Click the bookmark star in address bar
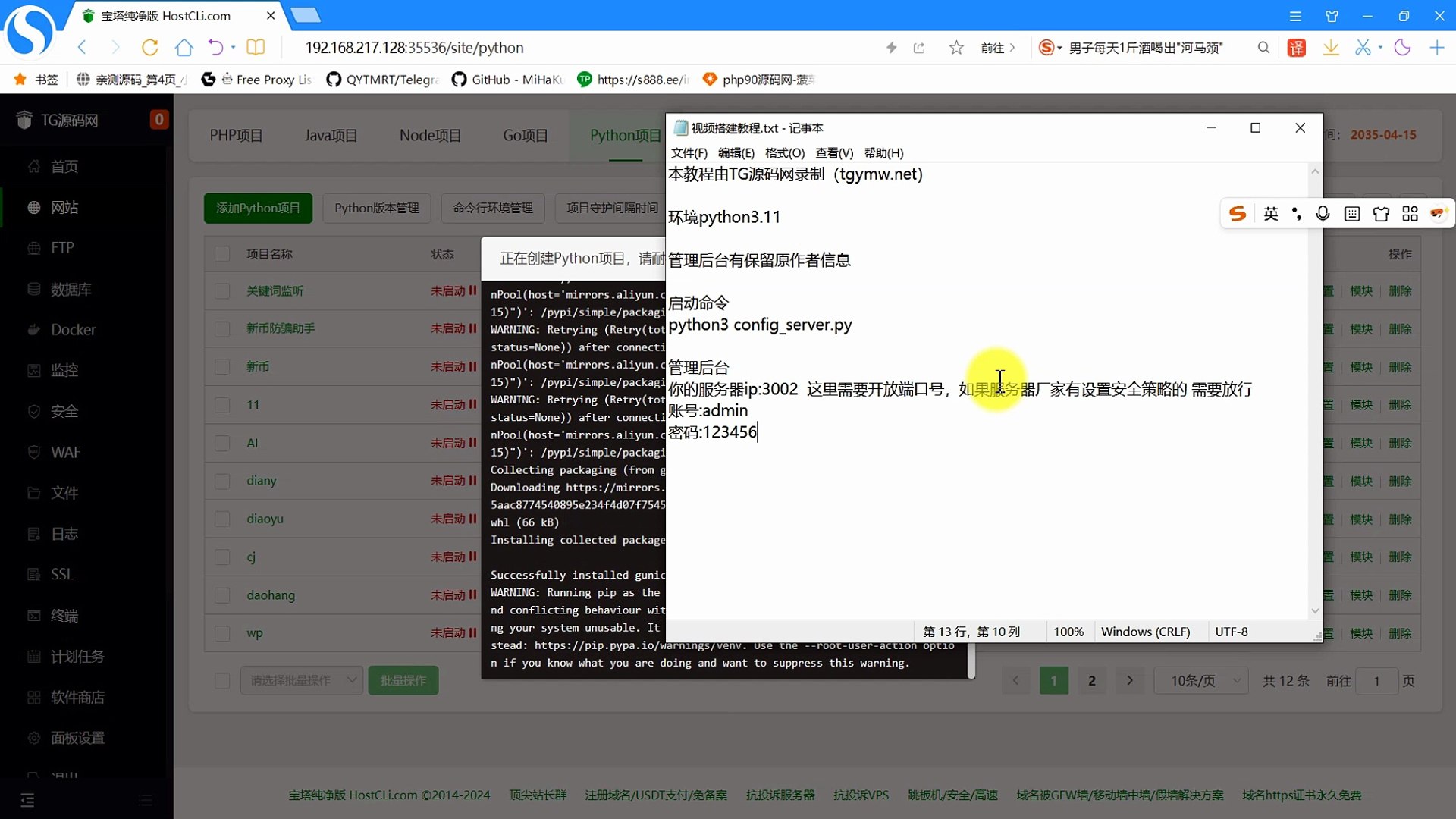Screen dimensions: 1456x819 point(956,48)
